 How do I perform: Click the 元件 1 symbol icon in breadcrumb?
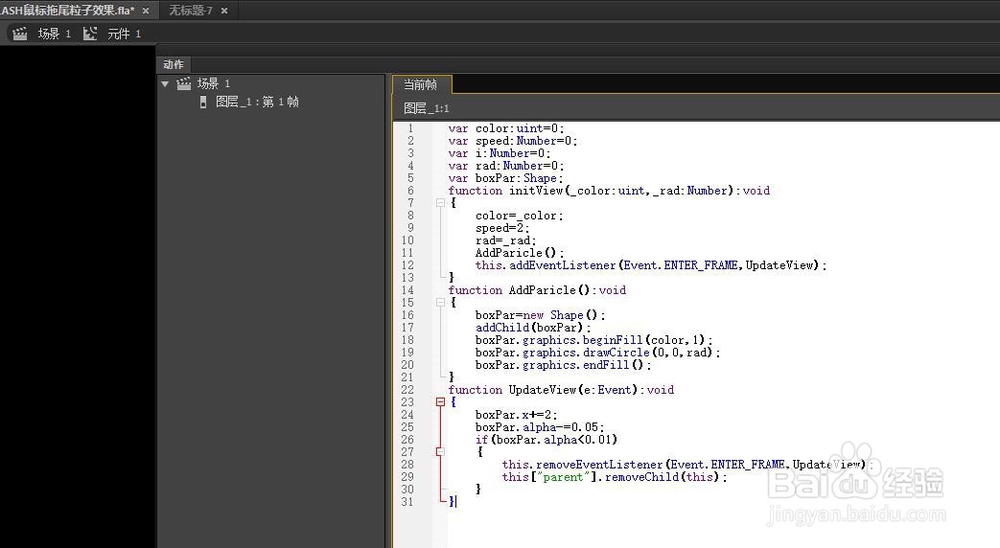coord(90,34)
